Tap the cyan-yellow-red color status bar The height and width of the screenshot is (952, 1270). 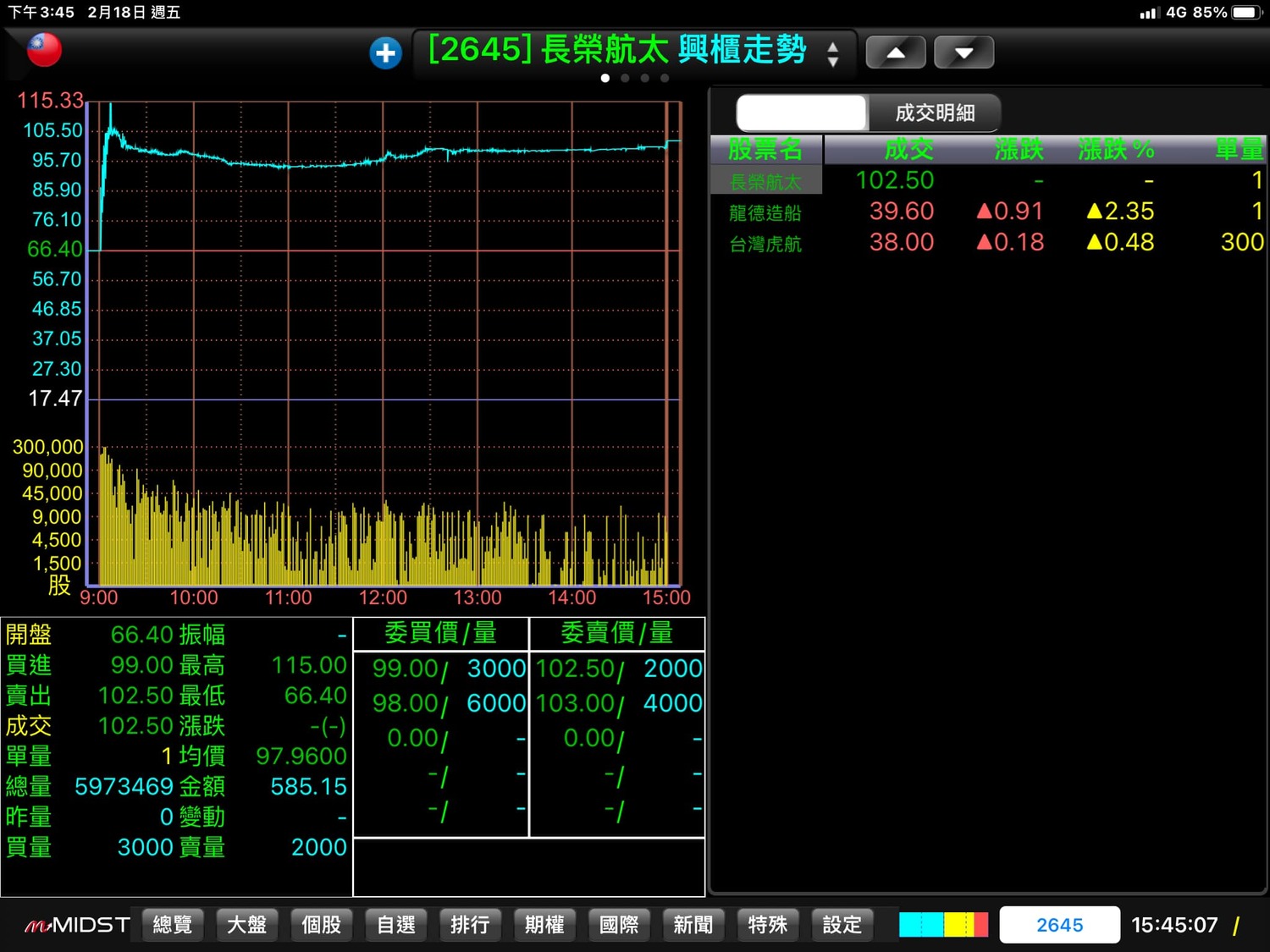(943, 924)
